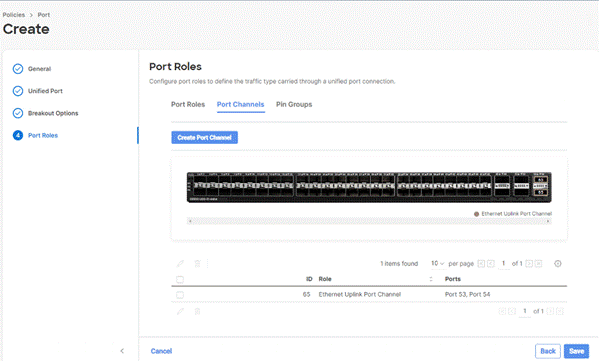
Task: Click the '1 items found' text
Action: (399, 264)
